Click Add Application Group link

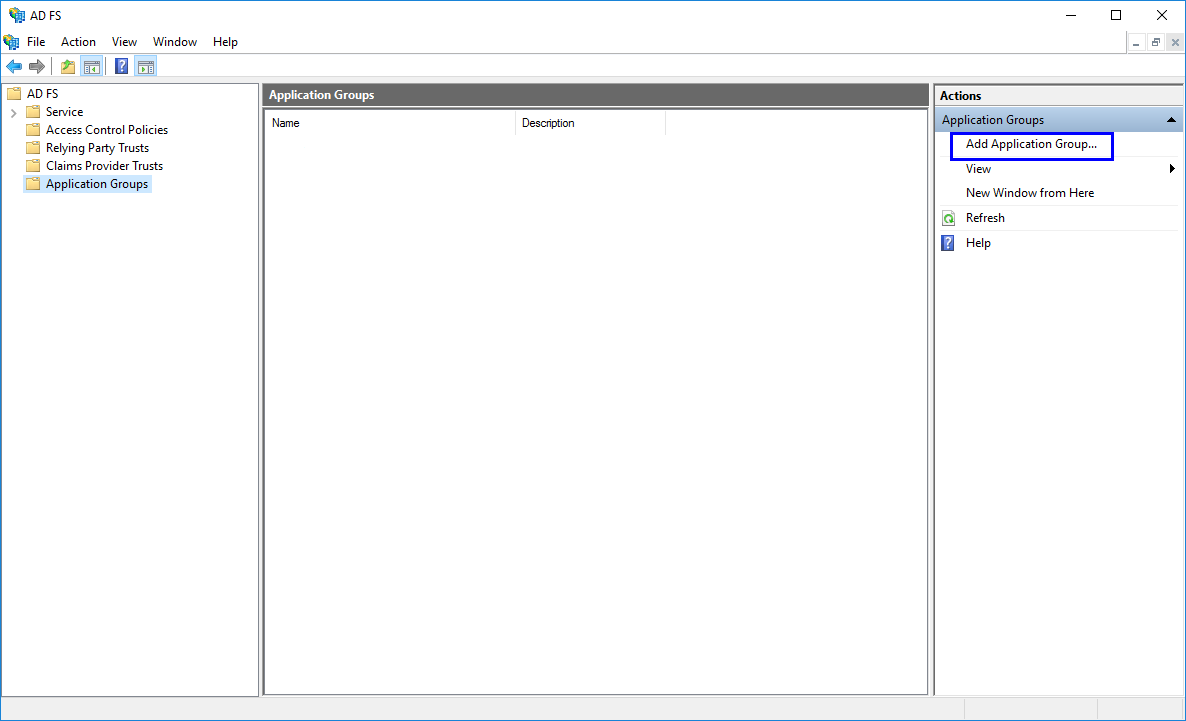[1031, 145]
